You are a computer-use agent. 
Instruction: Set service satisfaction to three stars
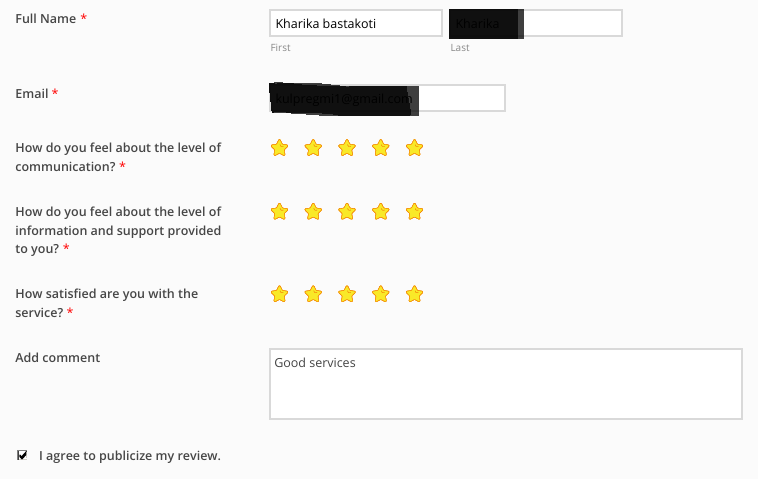[347, 294]
